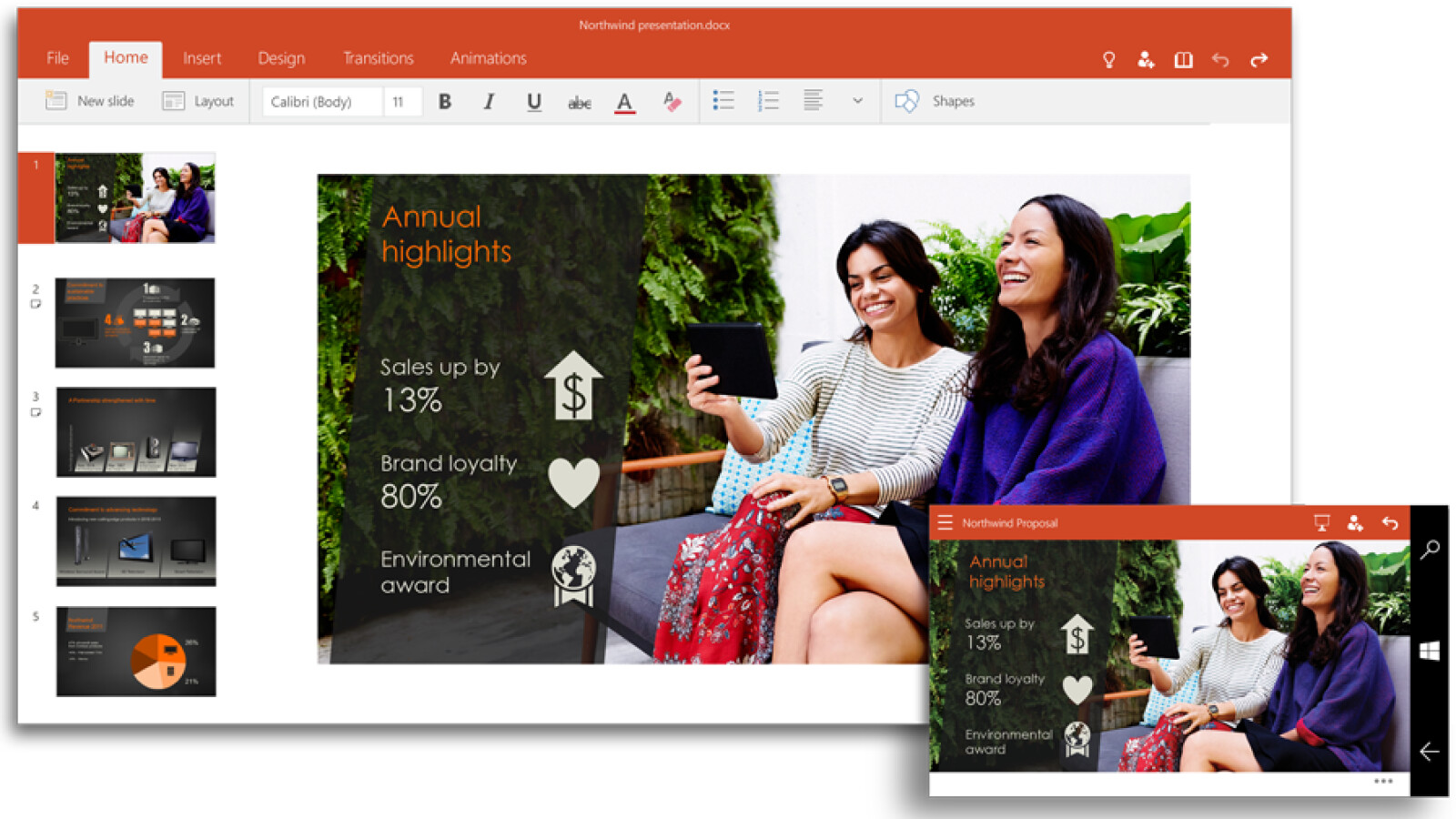This screenshot has width=1456, height=819.
Task: Open the Shapes gallery
Action: point(935,101)
